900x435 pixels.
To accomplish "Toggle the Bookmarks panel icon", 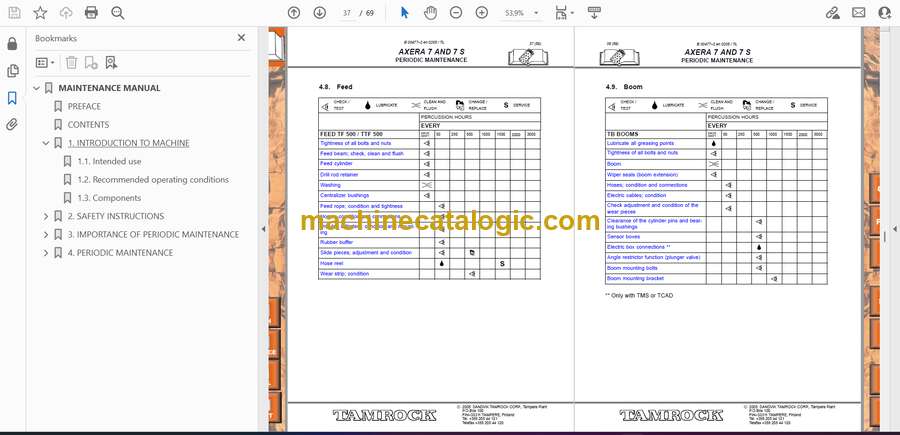I will [12, 98].
